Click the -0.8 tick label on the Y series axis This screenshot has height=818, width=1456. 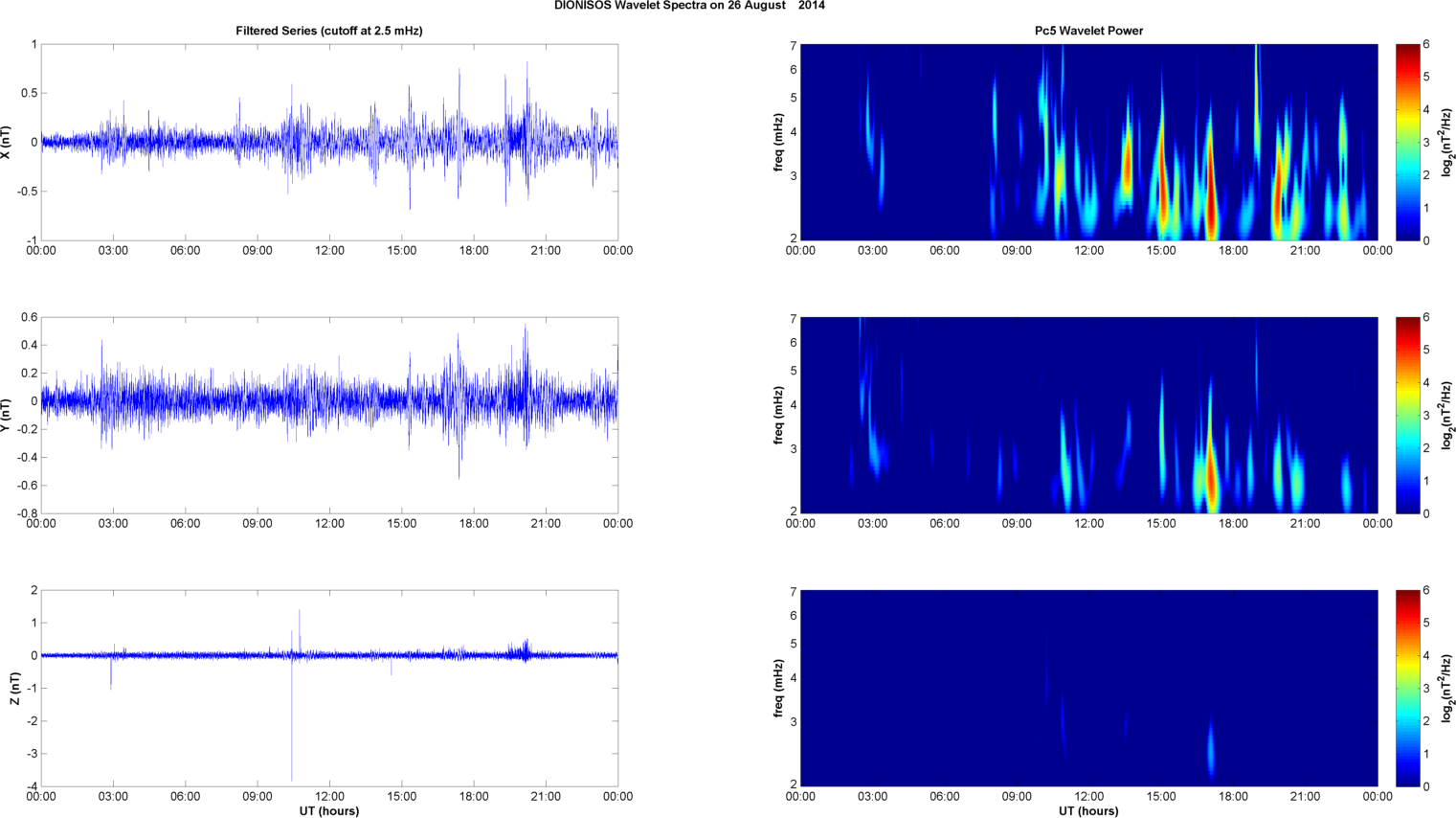click(27, 513)
